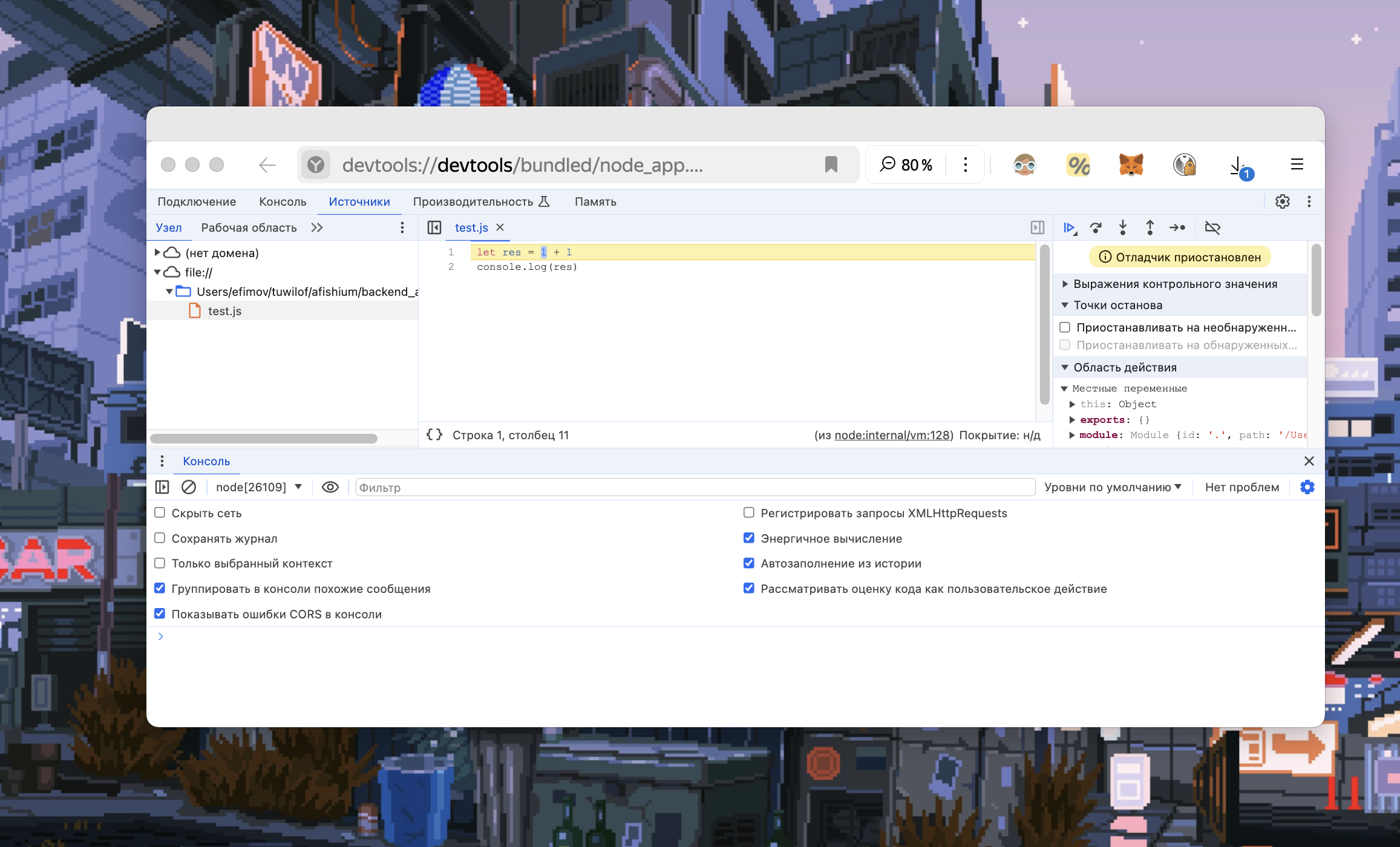Open the Память tab
The width and height of the screenshot is (1400, 847).
595,201
